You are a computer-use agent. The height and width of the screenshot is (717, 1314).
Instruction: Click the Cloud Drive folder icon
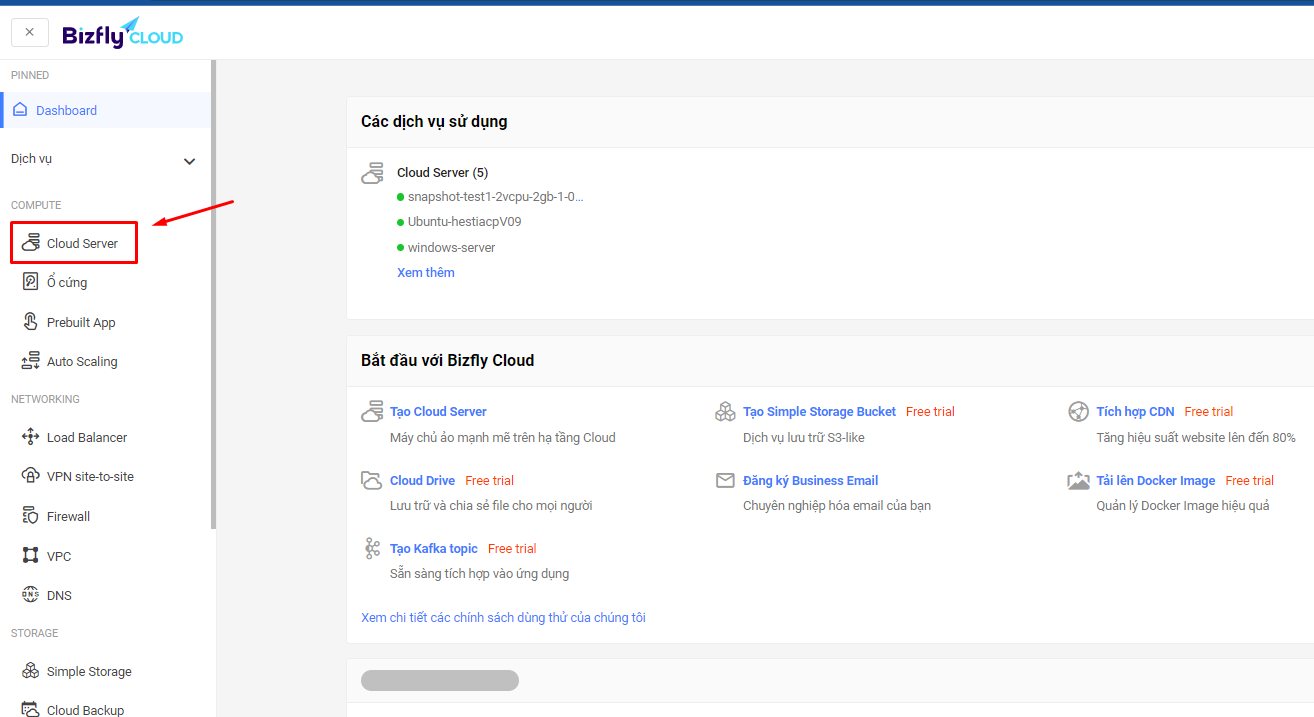(372, 480)
